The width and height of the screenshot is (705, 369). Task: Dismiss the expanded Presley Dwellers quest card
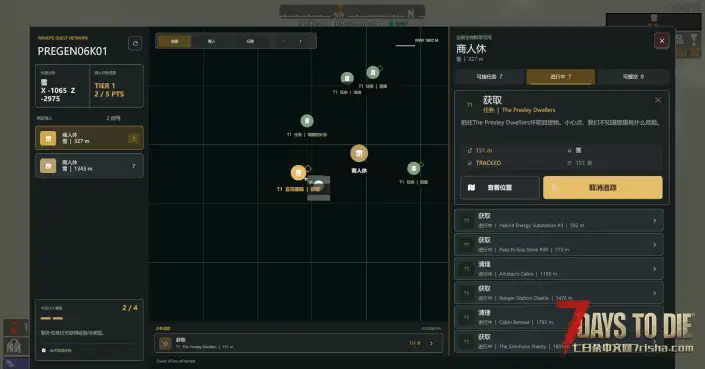point(657,100)
